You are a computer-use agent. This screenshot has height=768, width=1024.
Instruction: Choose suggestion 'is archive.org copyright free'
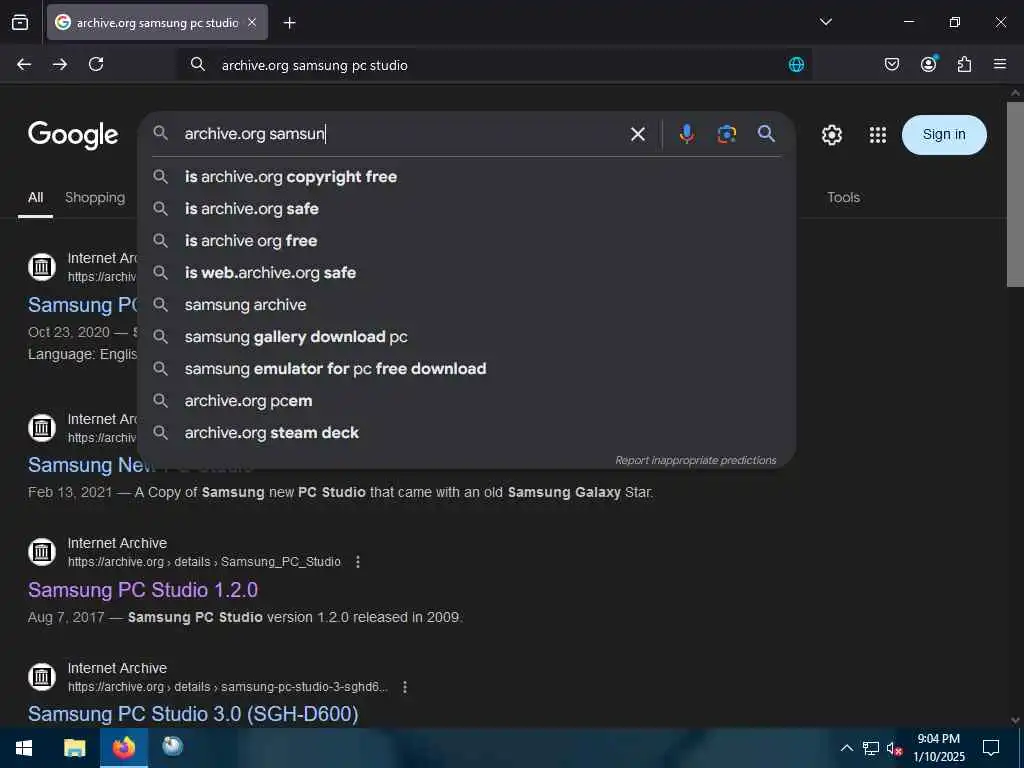(466, 177)
